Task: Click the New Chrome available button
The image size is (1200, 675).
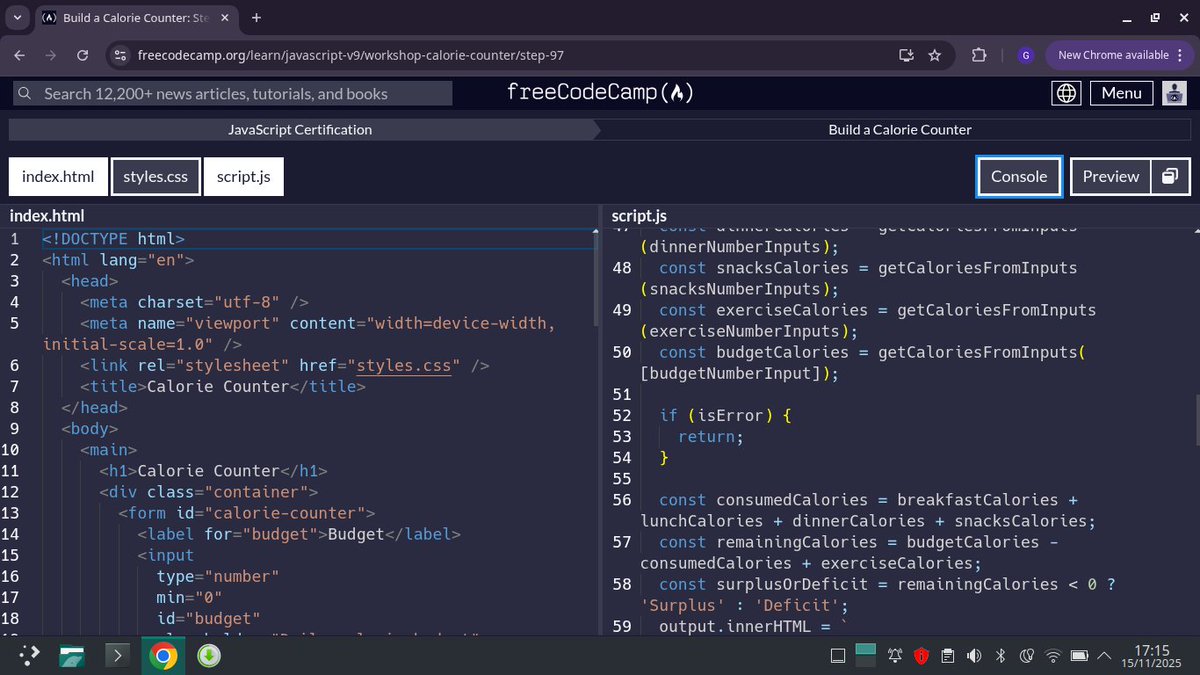Action: coord(1112,55)
